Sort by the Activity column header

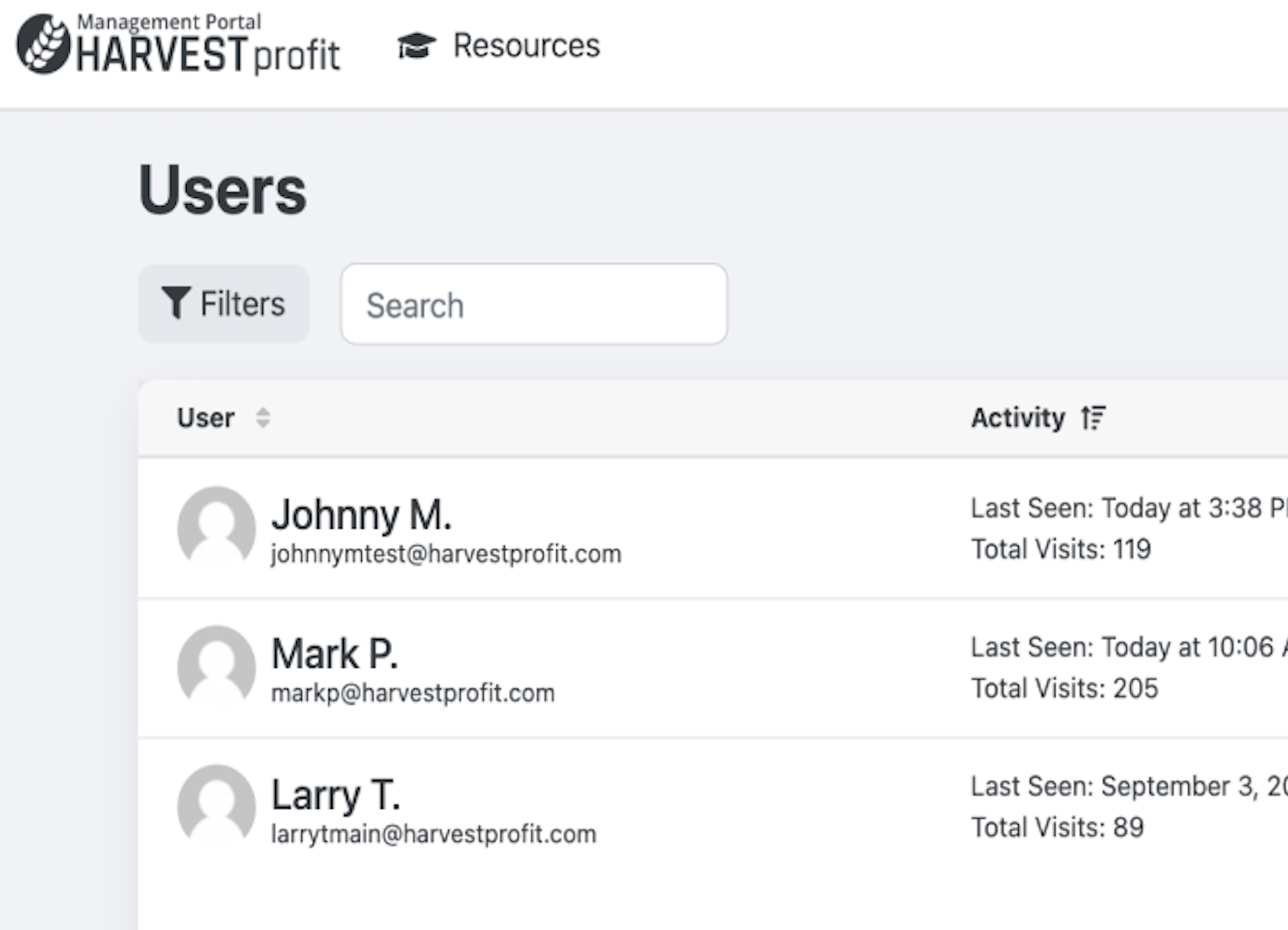click(1018, 417)
